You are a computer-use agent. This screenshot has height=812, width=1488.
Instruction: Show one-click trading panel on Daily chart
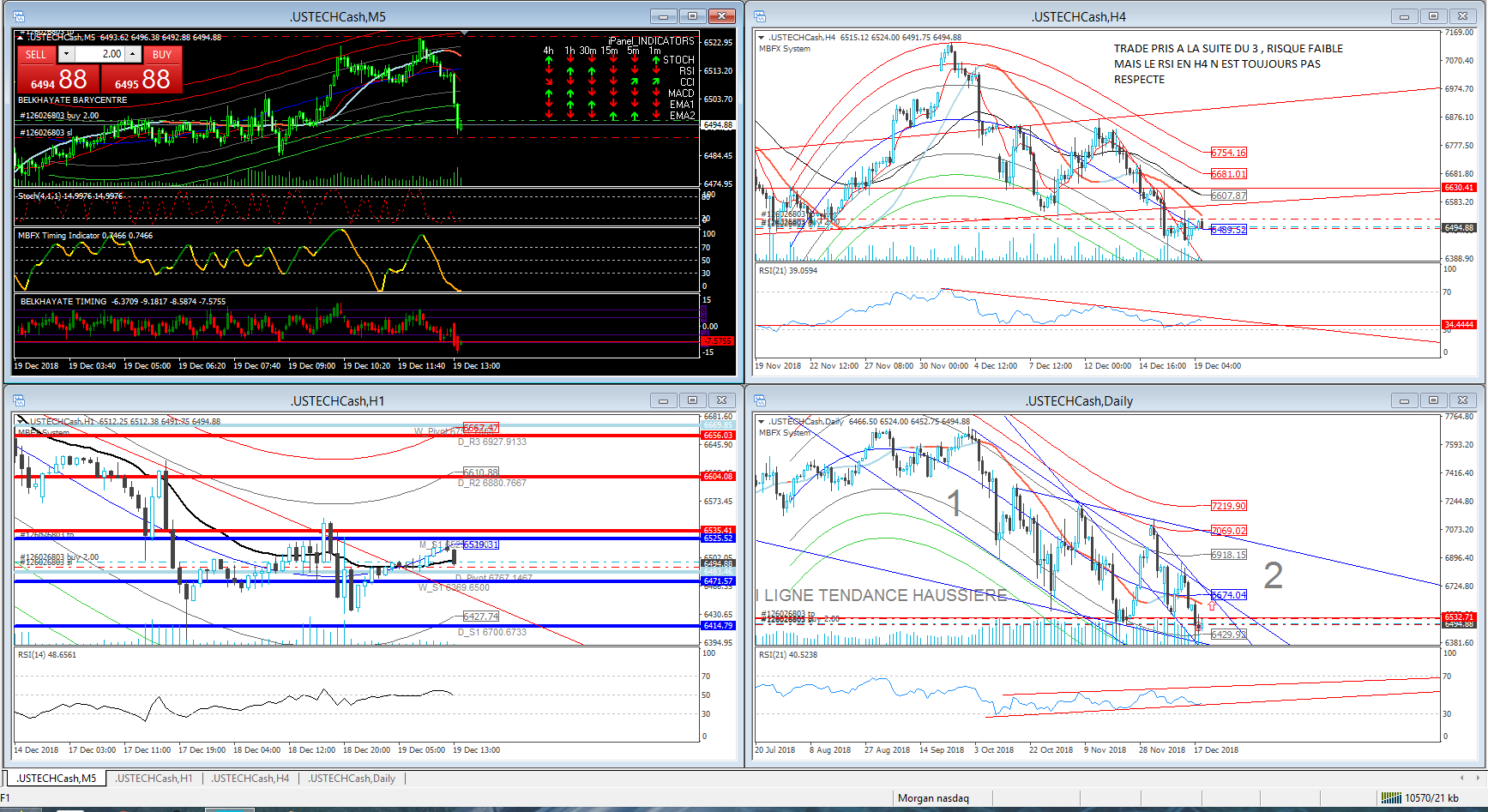coord(761,422)
